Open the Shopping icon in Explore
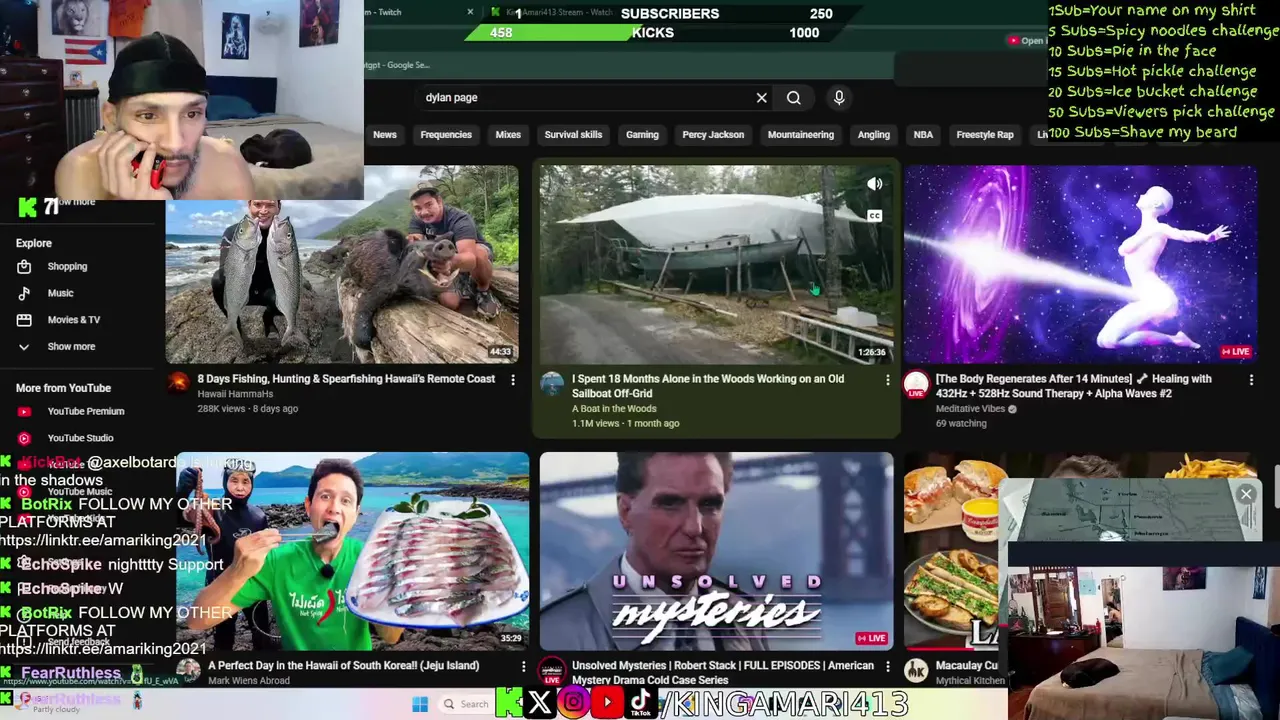The width and height of the screenshot is (1280, 720). point(24,267)
